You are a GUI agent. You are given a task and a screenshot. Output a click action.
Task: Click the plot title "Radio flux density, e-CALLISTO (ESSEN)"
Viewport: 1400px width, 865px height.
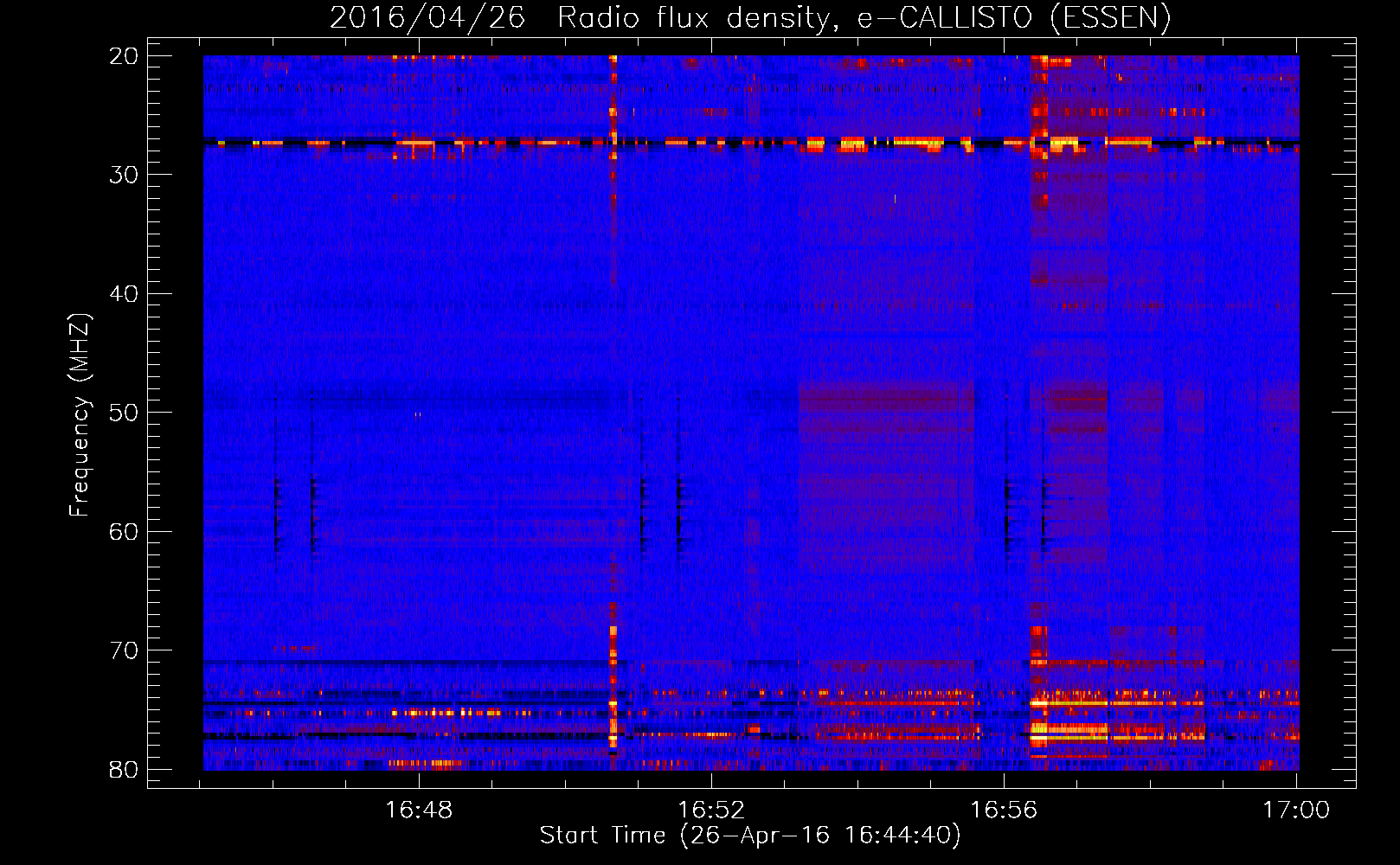click(864, 17)
